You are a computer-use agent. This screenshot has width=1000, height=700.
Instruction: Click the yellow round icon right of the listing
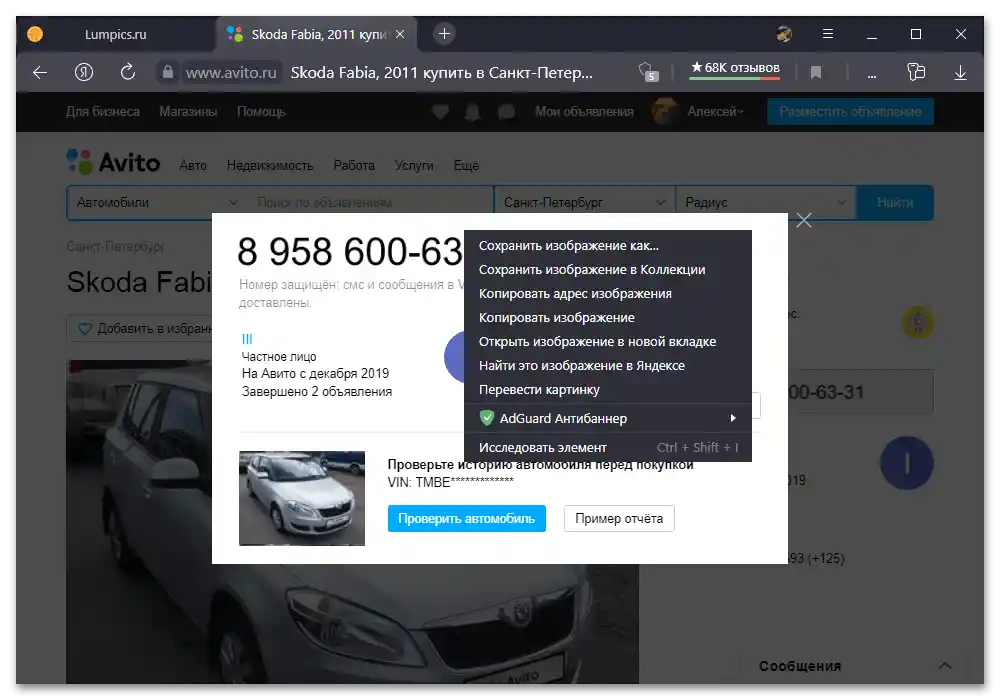point(918,323)
